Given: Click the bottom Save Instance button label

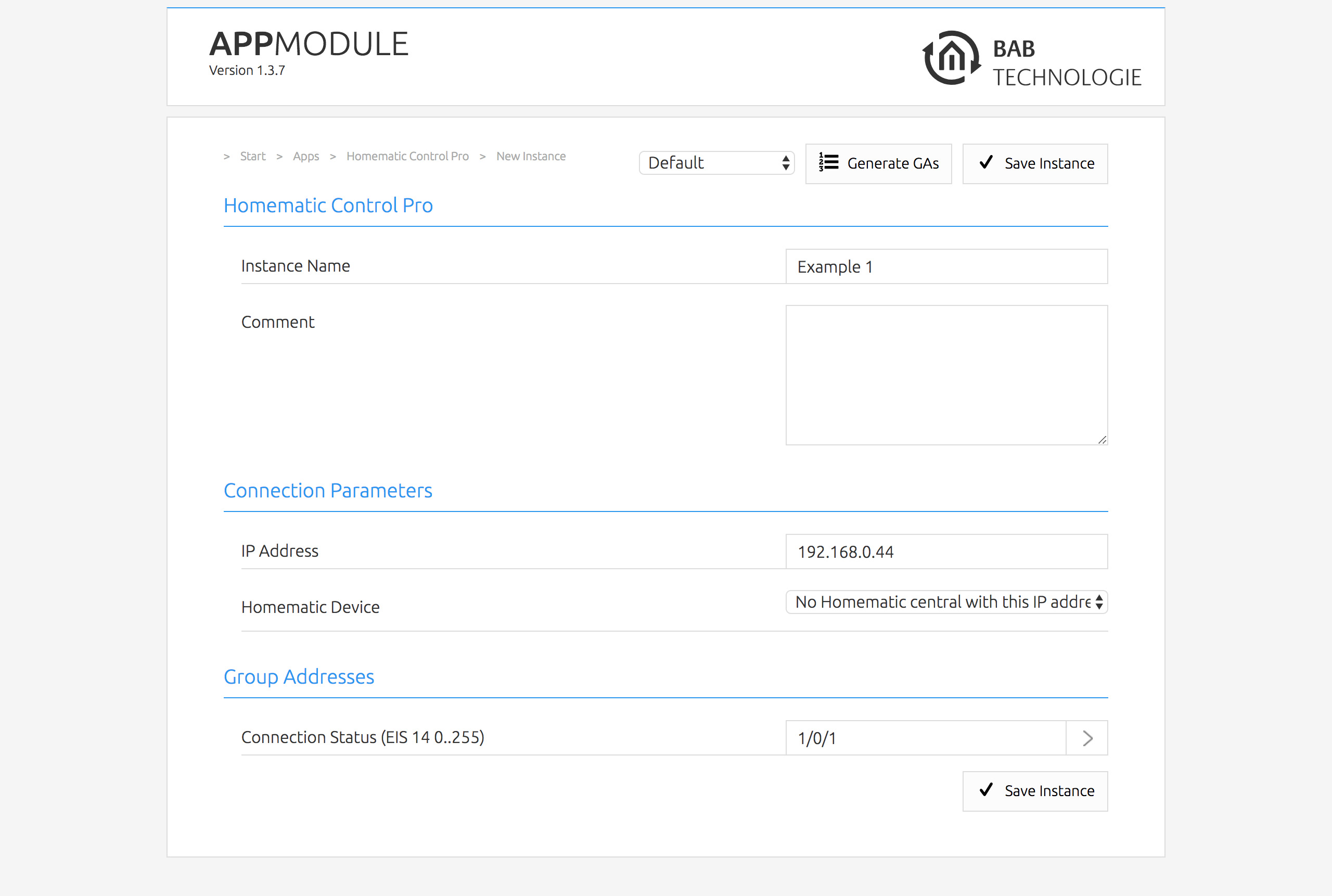Looking at the screenshot, I should 1049,791.
